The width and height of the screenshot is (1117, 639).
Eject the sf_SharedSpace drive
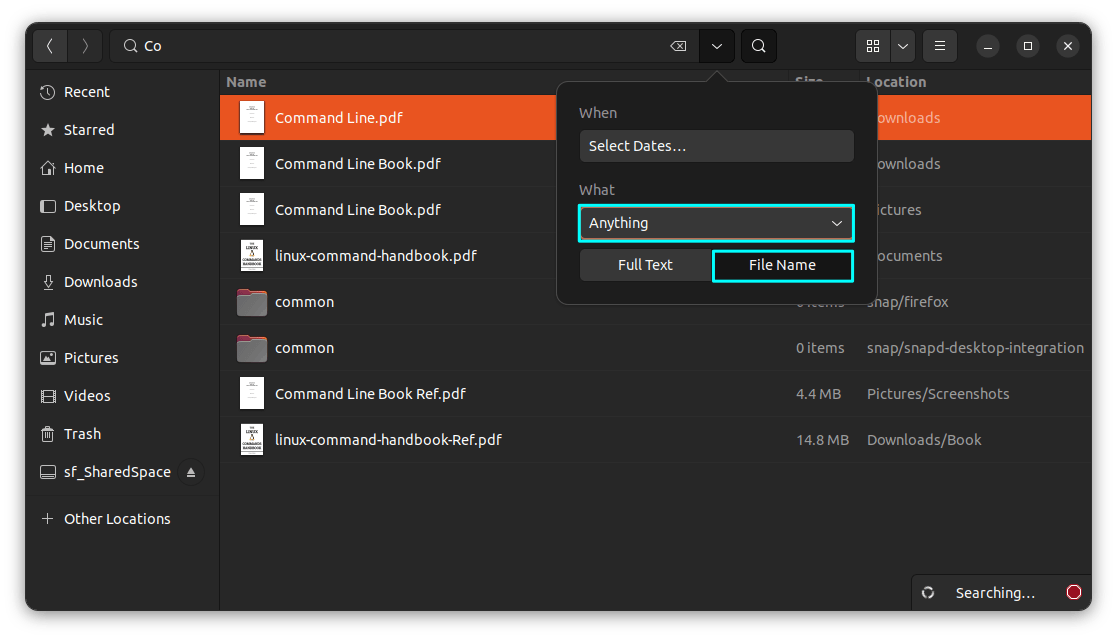pos(191,472)
